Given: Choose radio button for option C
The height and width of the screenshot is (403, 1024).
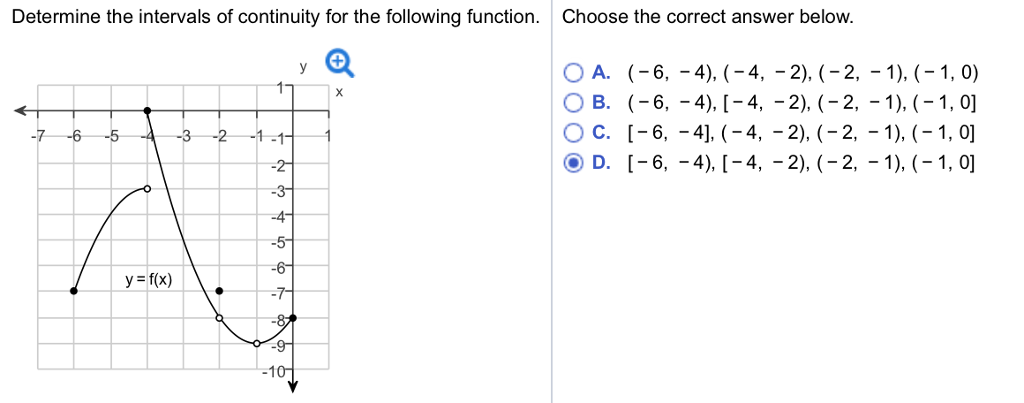Looking at the screenshot, I should tap(572, 132).
